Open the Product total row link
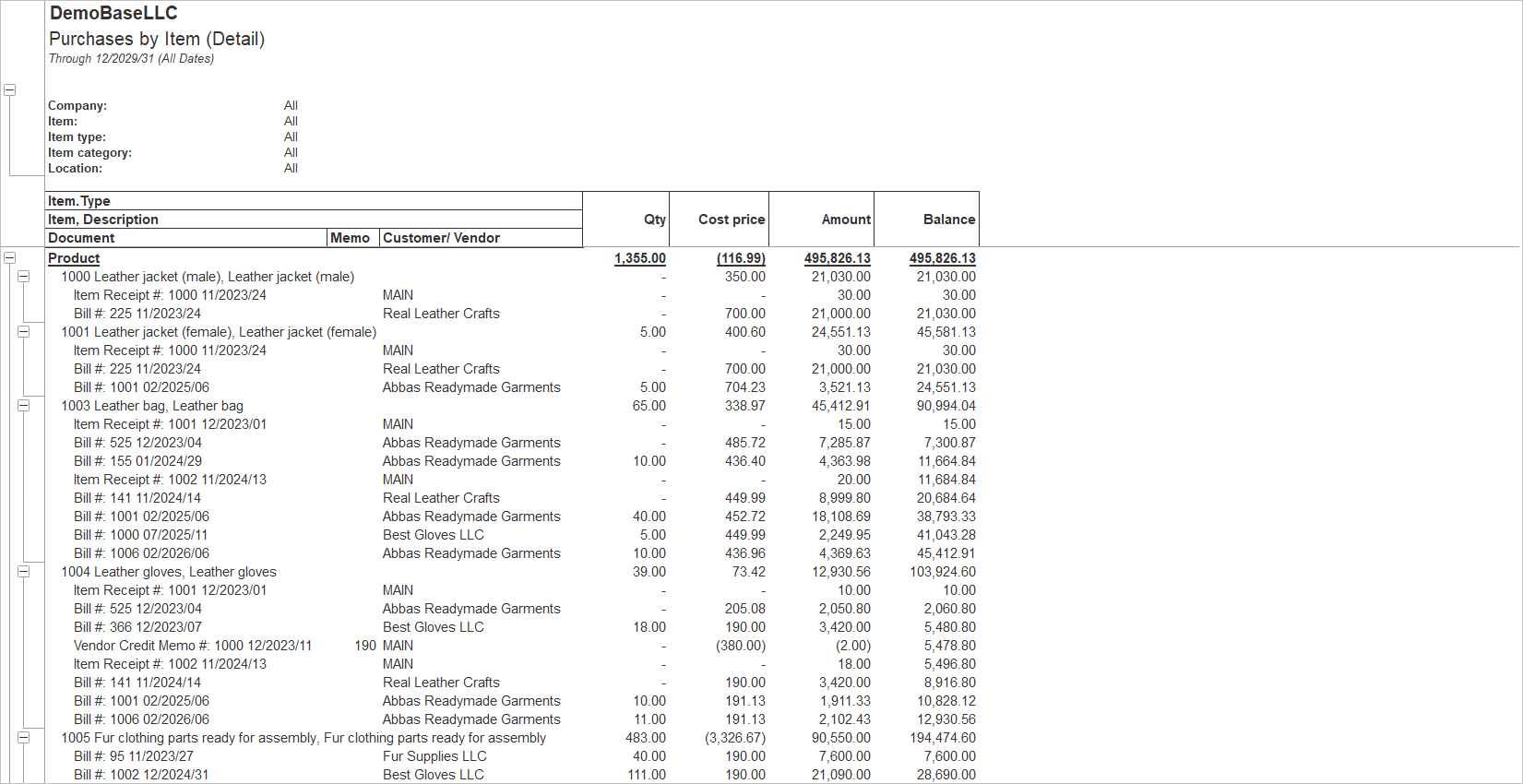Image resolution: width=1523 pixels, height=784 pixels. click(74, 258)
